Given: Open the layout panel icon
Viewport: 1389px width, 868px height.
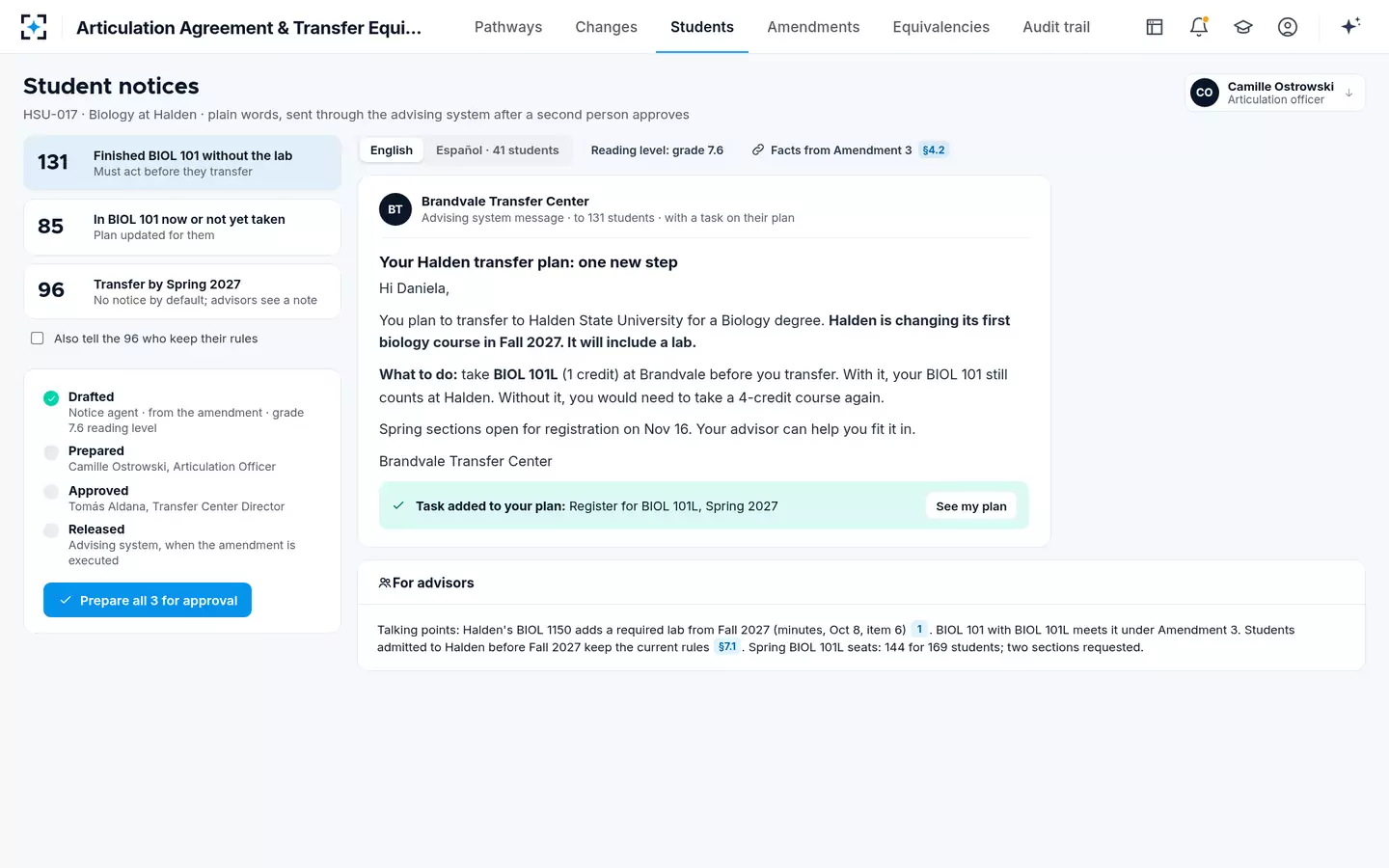Looking at the screenshot, I should click(x=1155, y=27).
